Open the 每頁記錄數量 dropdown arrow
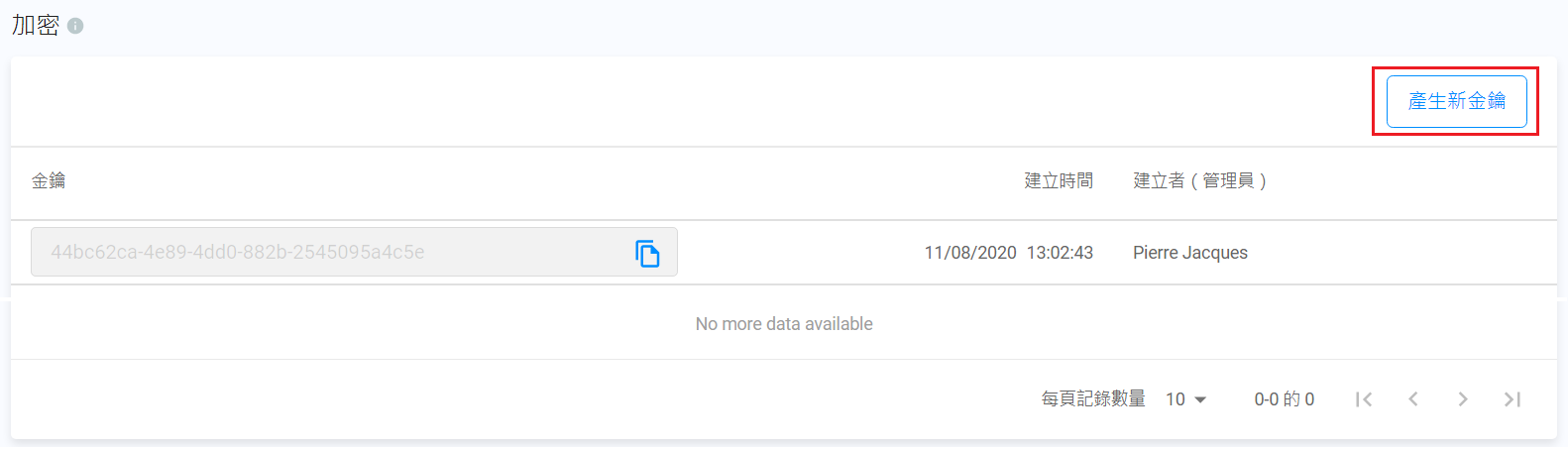This screenshot has height=450, width=1568. 1200,399
